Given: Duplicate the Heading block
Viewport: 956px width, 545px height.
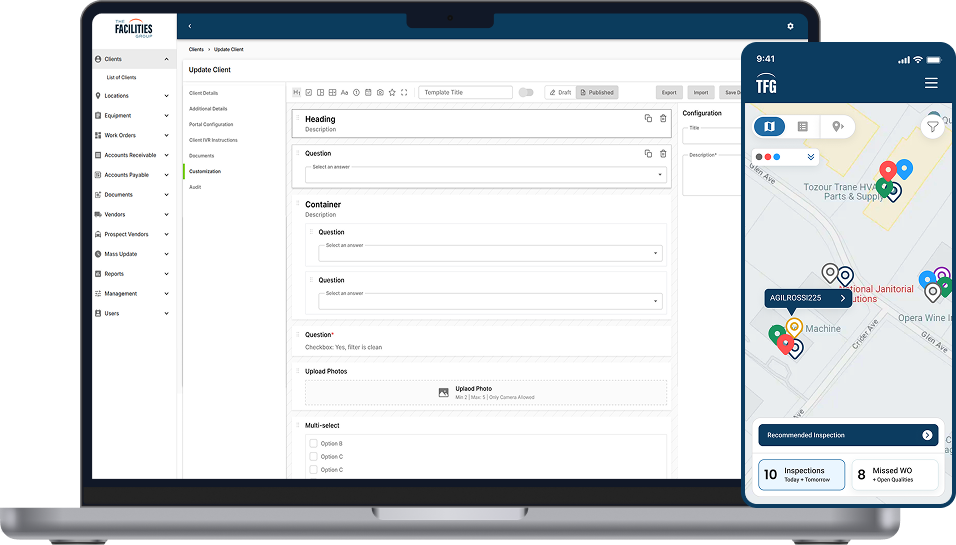Looking at the screenshot, I should (648, 118).
